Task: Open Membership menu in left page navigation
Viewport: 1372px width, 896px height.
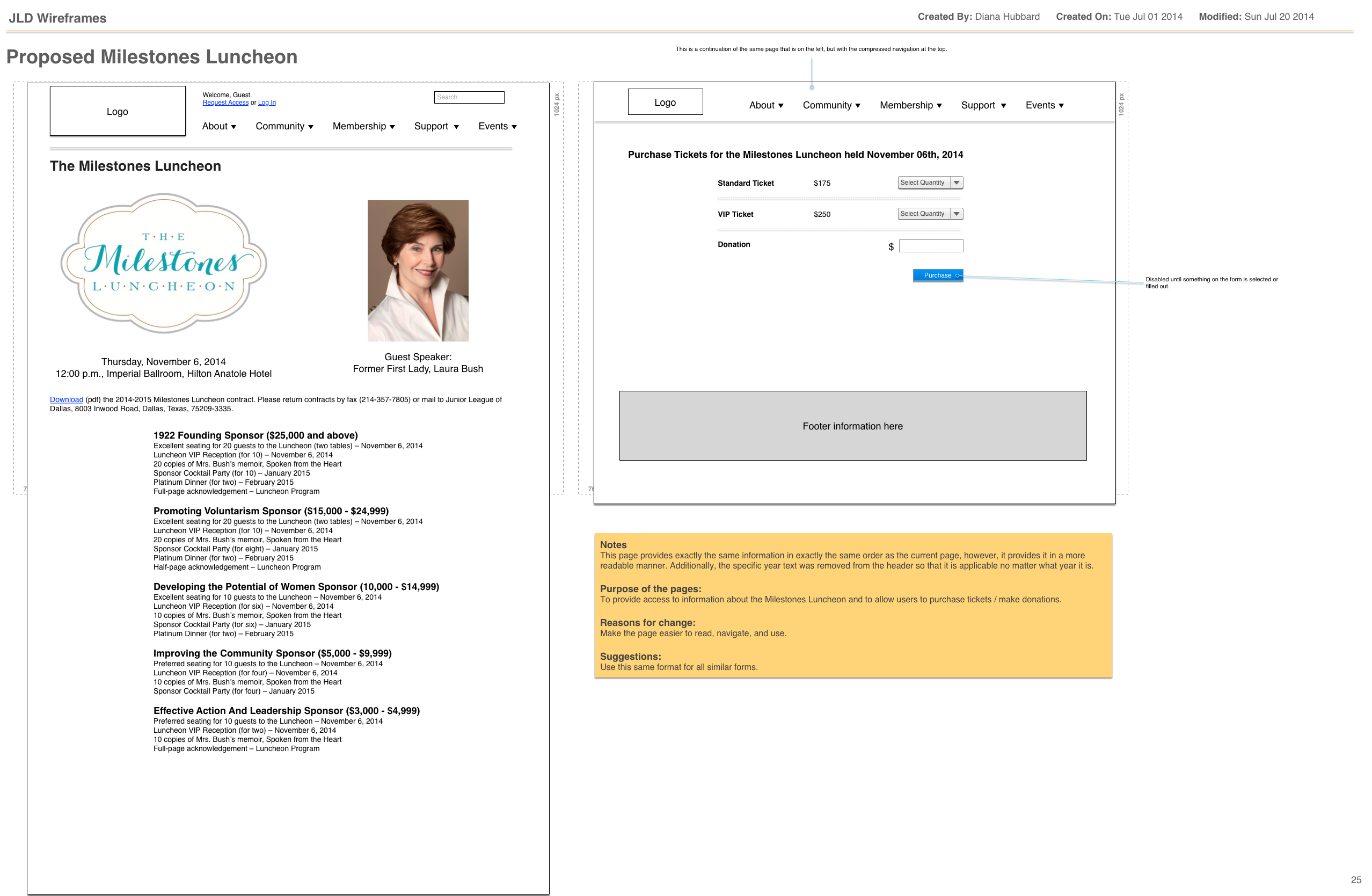Action: (x=363, y=126)
